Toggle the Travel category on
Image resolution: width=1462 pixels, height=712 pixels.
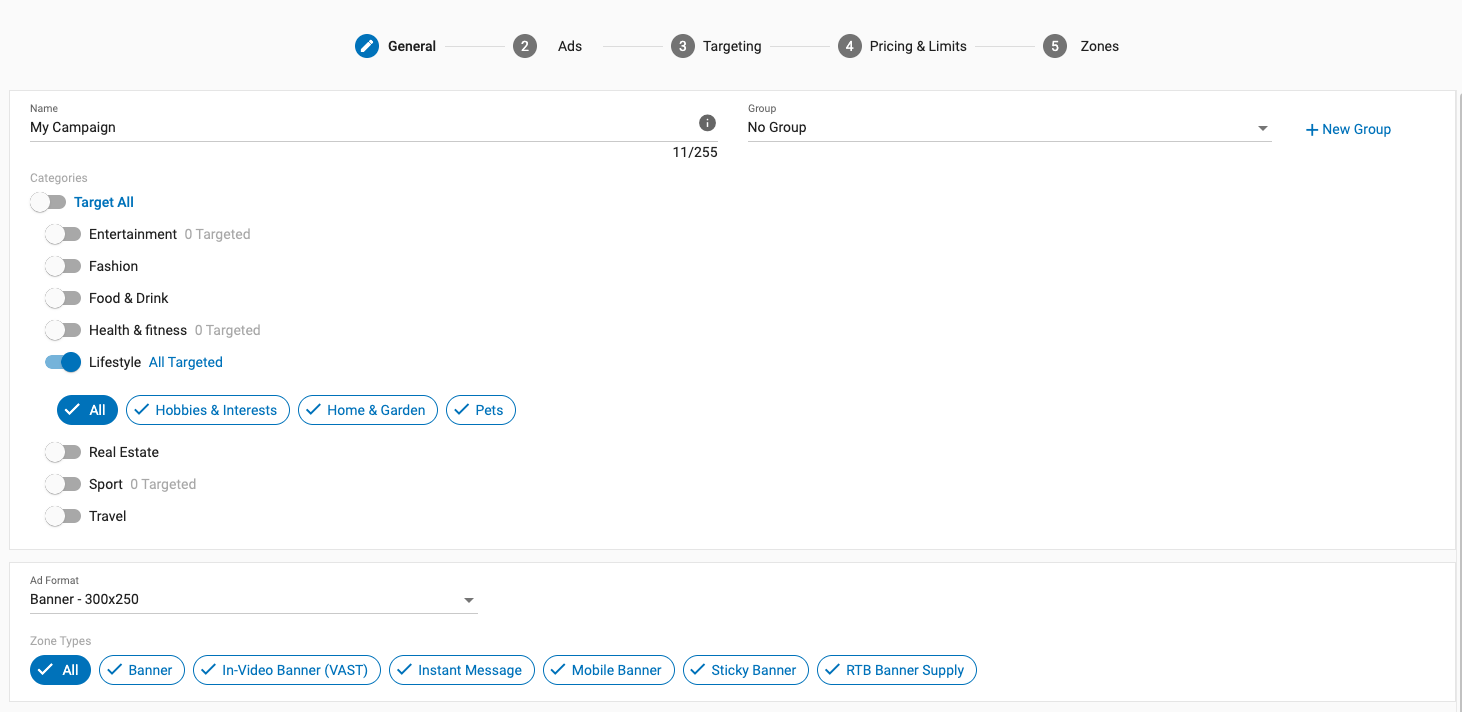point(63,516)
